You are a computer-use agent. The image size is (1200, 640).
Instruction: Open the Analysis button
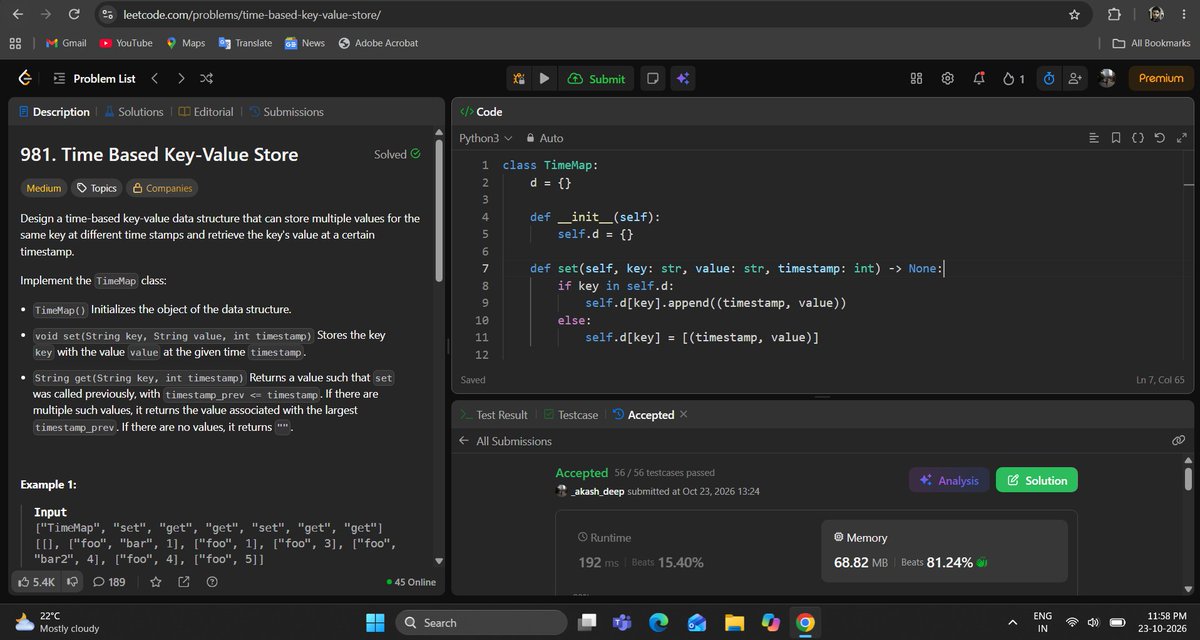(x=949, y=480)
